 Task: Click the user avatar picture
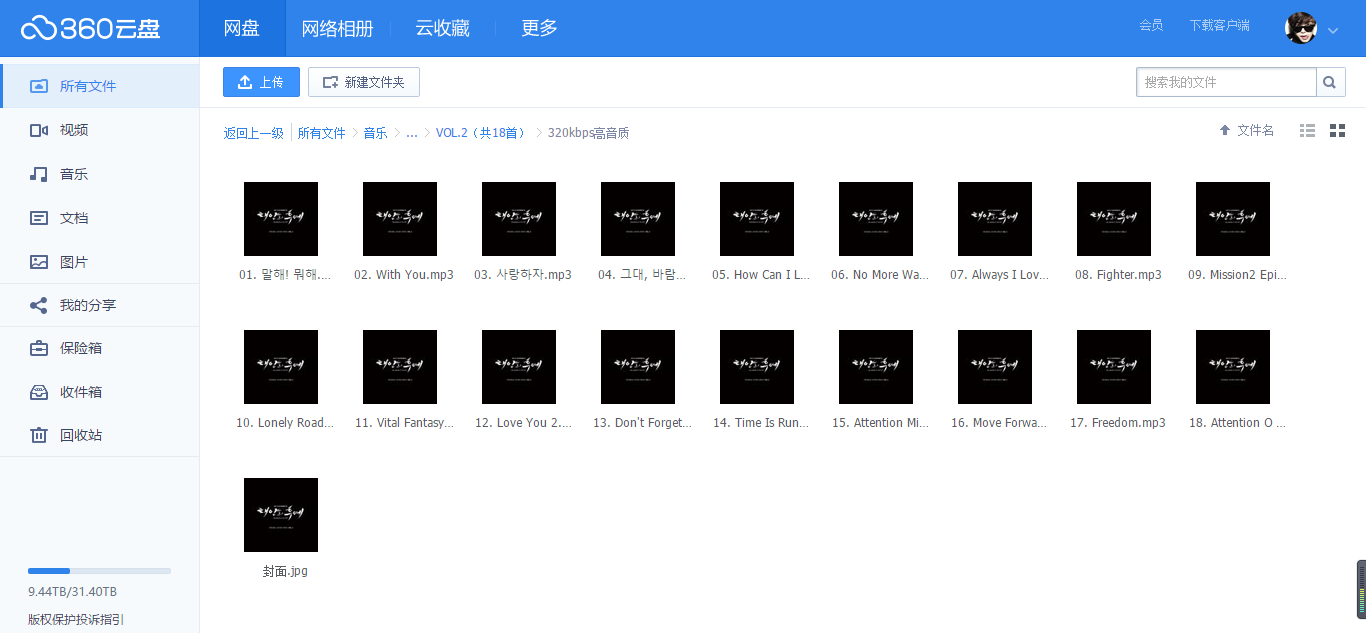(x=1301, y=28)
